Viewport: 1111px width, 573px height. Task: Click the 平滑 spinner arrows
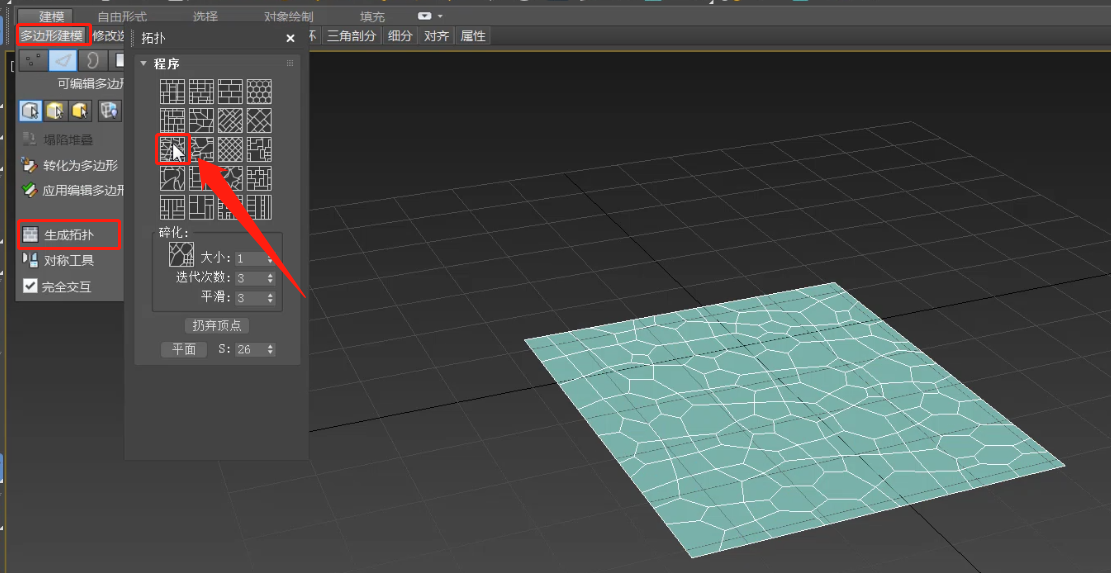[x=270, y=298]
